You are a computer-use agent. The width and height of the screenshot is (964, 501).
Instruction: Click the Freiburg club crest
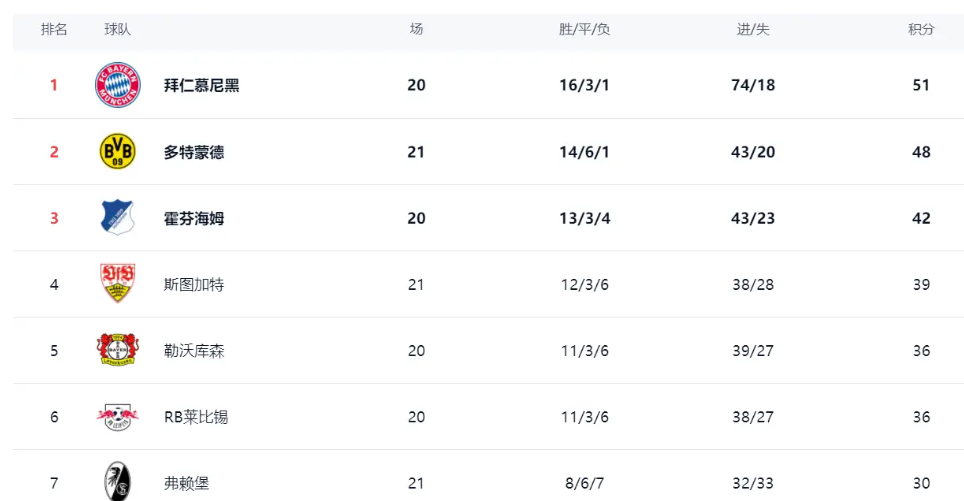117,482
